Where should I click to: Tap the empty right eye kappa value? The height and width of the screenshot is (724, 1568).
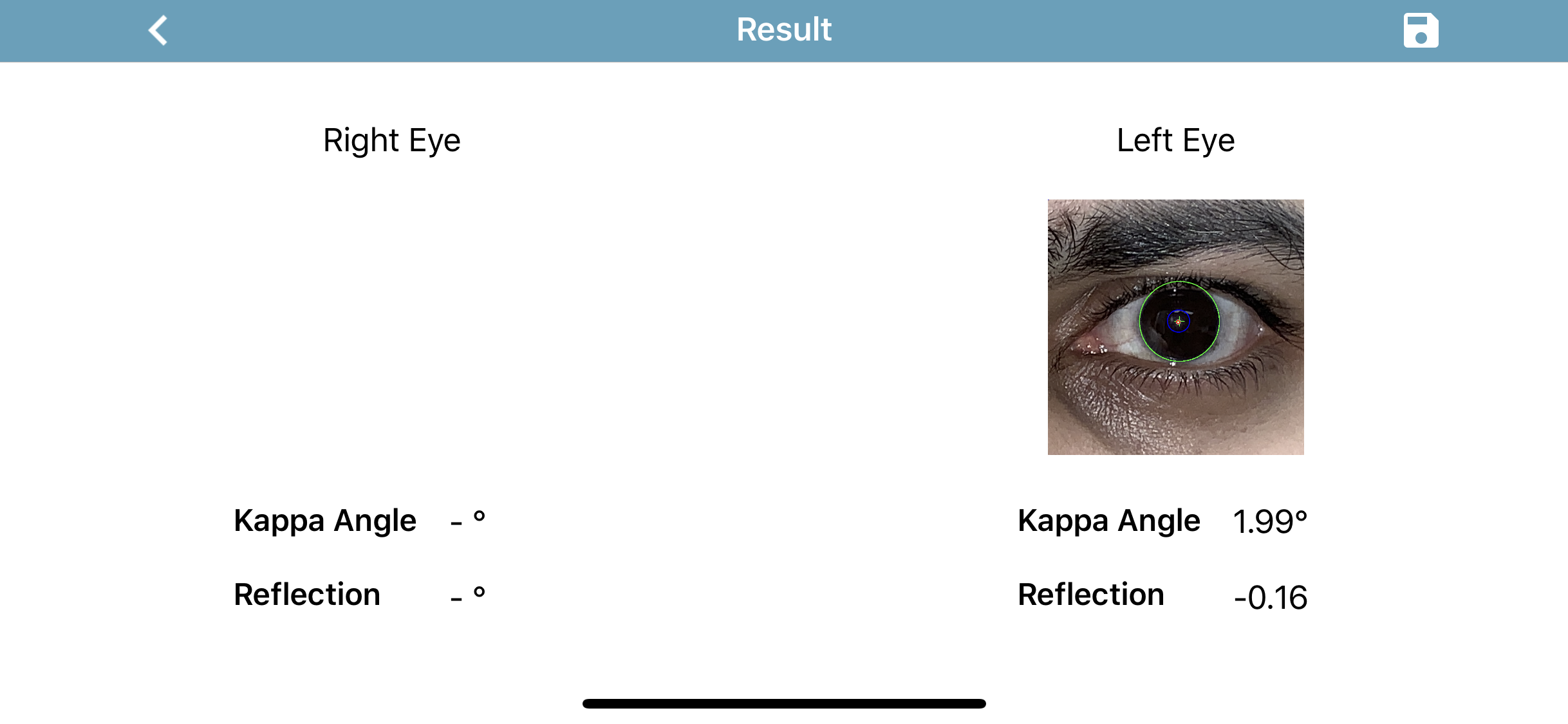[467, 520]
